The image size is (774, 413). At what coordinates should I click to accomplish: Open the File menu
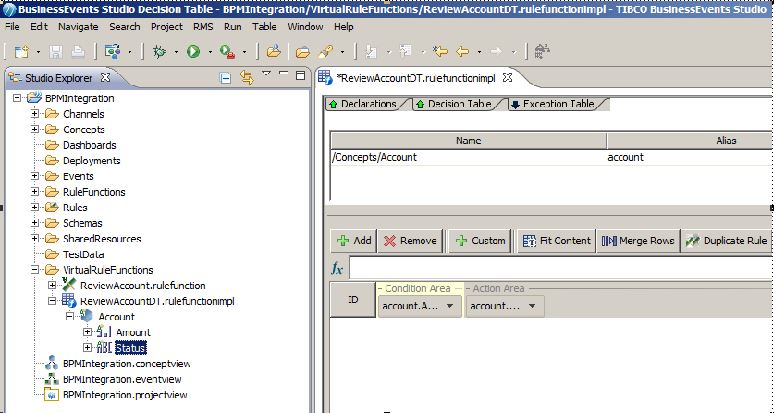(x=12, y=27)
